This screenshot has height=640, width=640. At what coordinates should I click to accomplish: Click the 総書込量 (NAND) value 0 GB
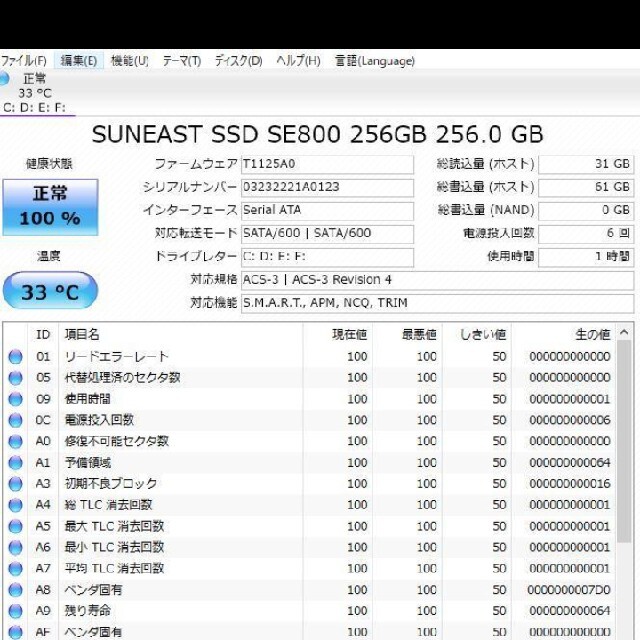tap(586, 211)
